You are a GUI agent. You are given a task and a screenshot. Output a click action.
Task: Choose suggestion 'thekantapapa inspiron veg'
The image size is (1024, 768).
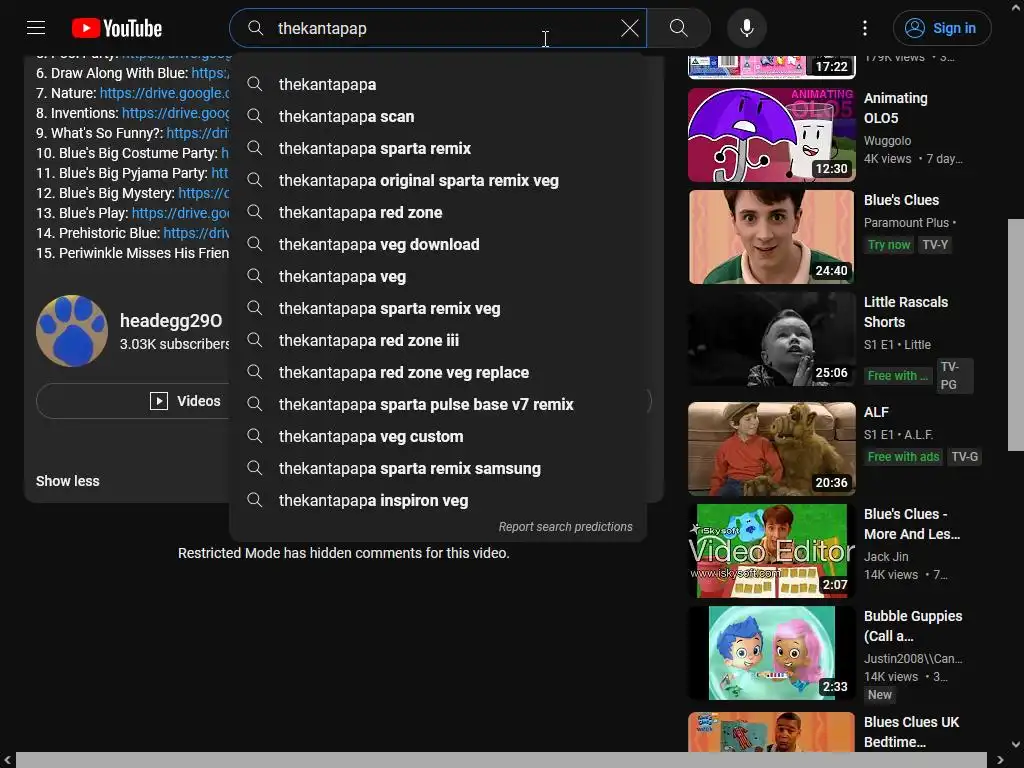coord(438,500)
